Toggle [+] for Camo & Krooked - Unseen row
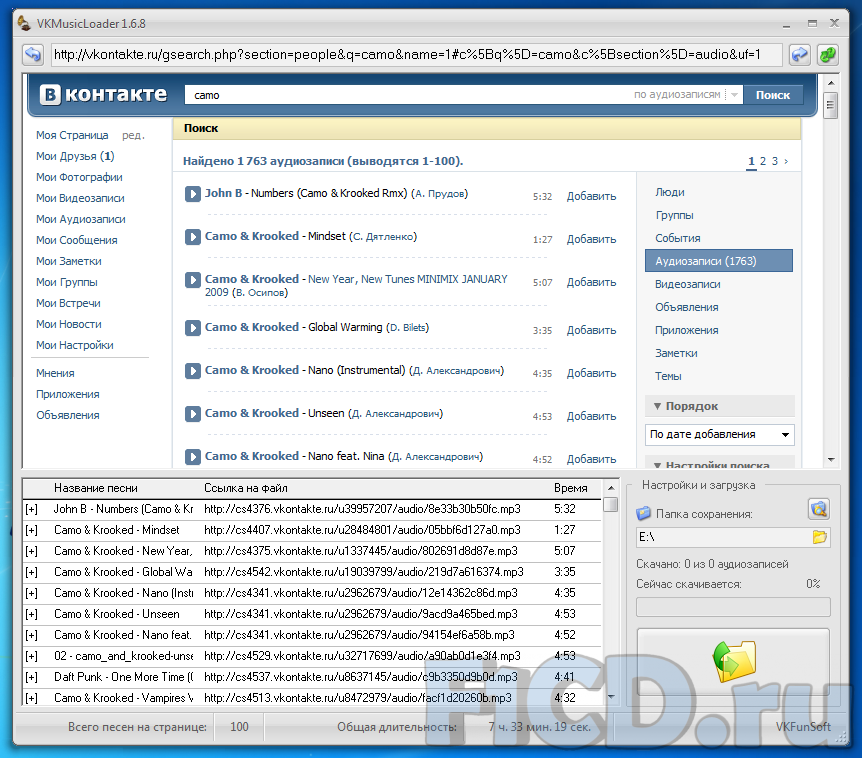862x758 pixels. click(31, 614)
